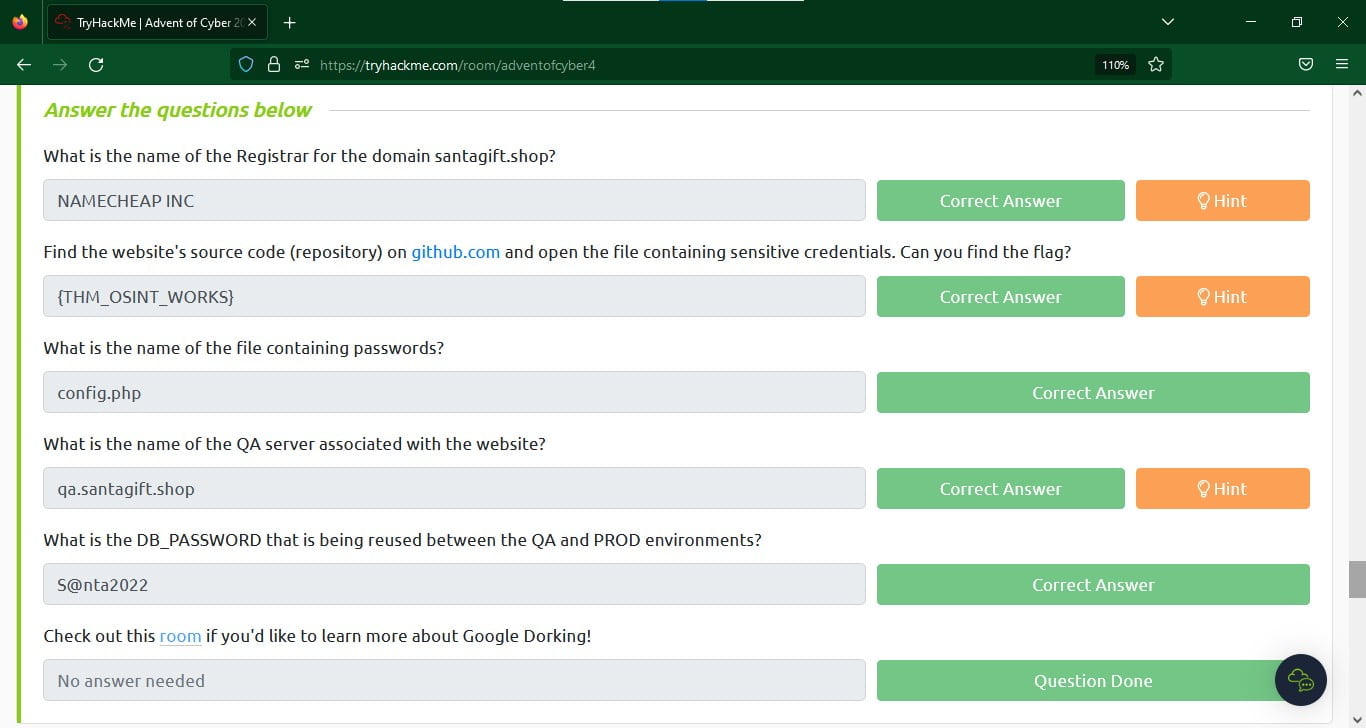Click the Firefox logo icon
Screen dimensions: 1366x728
point(20,22)
